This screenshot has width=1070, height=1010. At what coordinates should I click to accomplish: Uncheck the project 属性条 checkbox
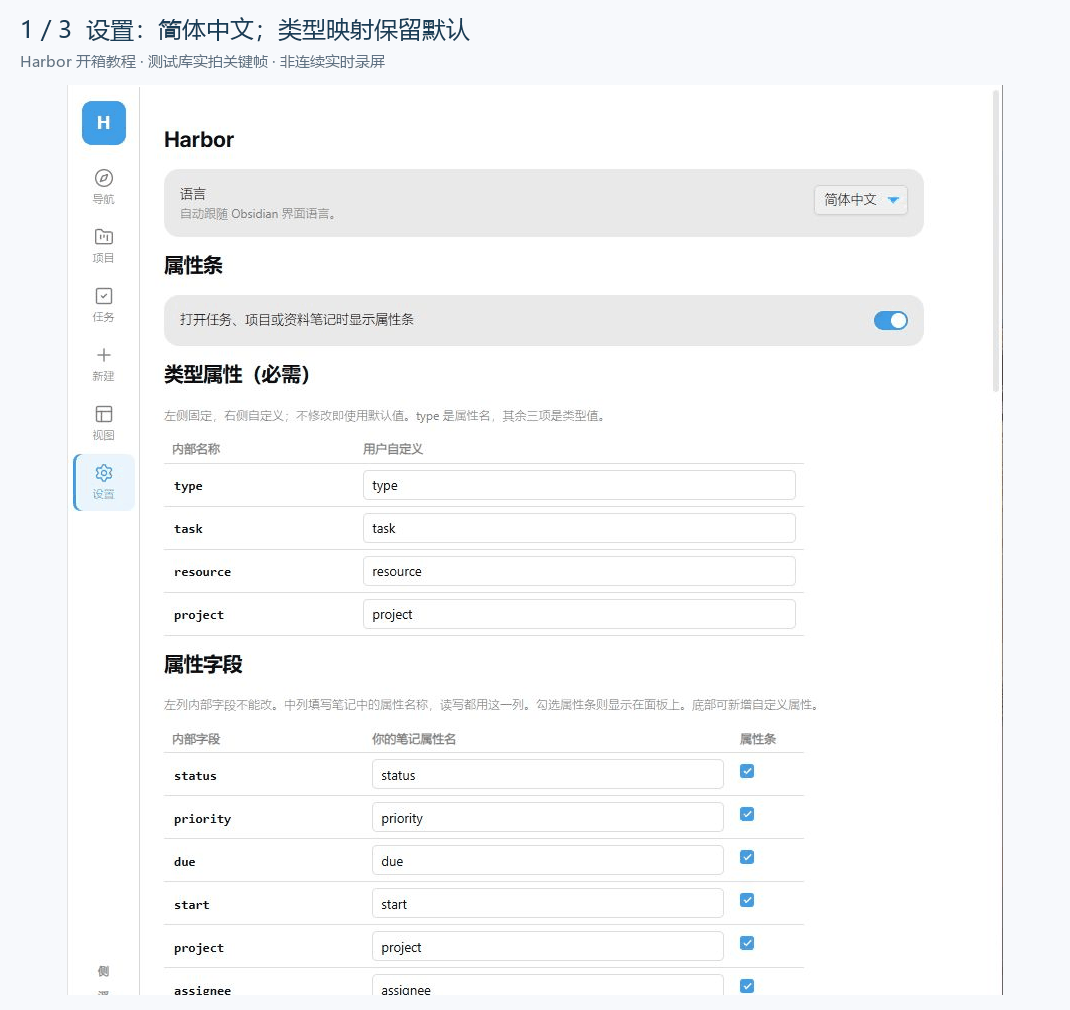click(x=747, y=943)
